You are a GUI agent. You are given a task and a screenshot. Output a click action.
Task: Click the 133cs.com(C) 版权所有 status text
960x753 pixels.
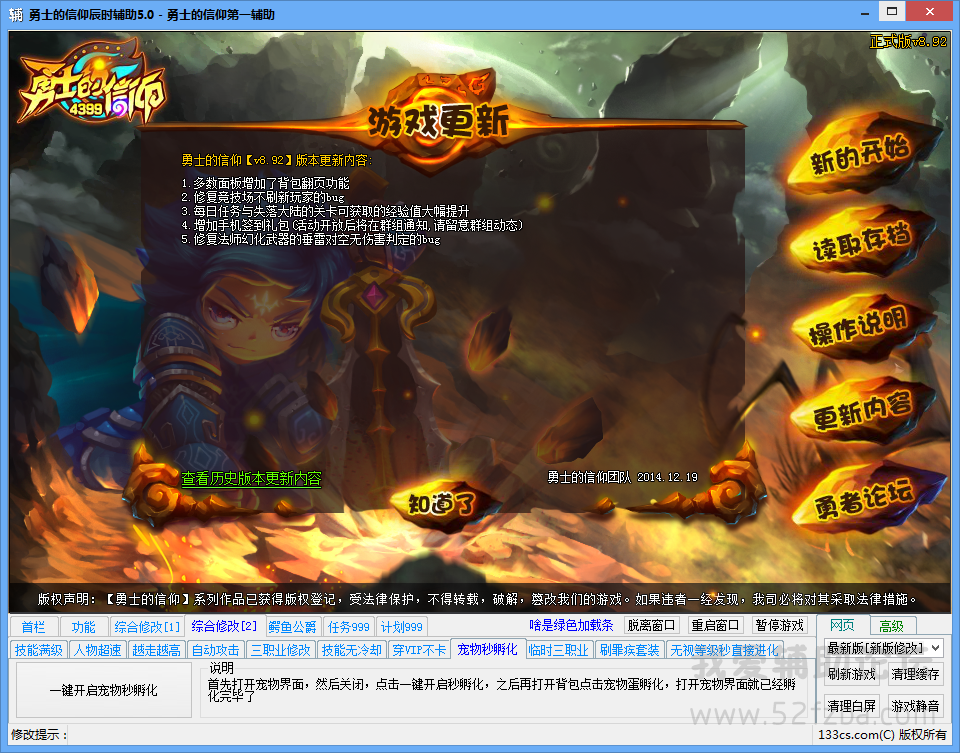point(882,734)
